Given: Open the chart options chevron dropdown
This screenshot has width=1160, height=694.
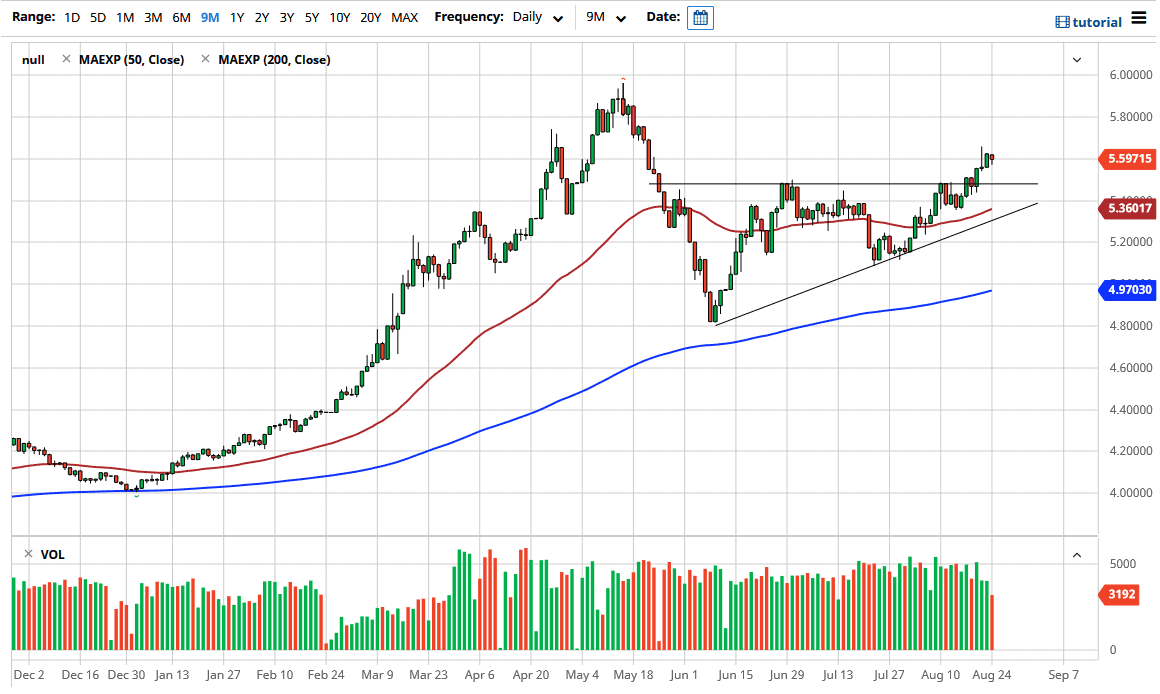Looking at the screenshot, I should pyautogui.click(x=1077, y=60).
